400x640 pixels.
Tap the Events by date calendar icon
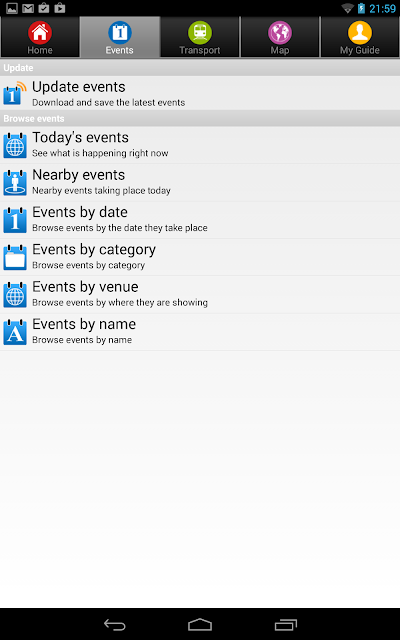[x=15, y=220]
